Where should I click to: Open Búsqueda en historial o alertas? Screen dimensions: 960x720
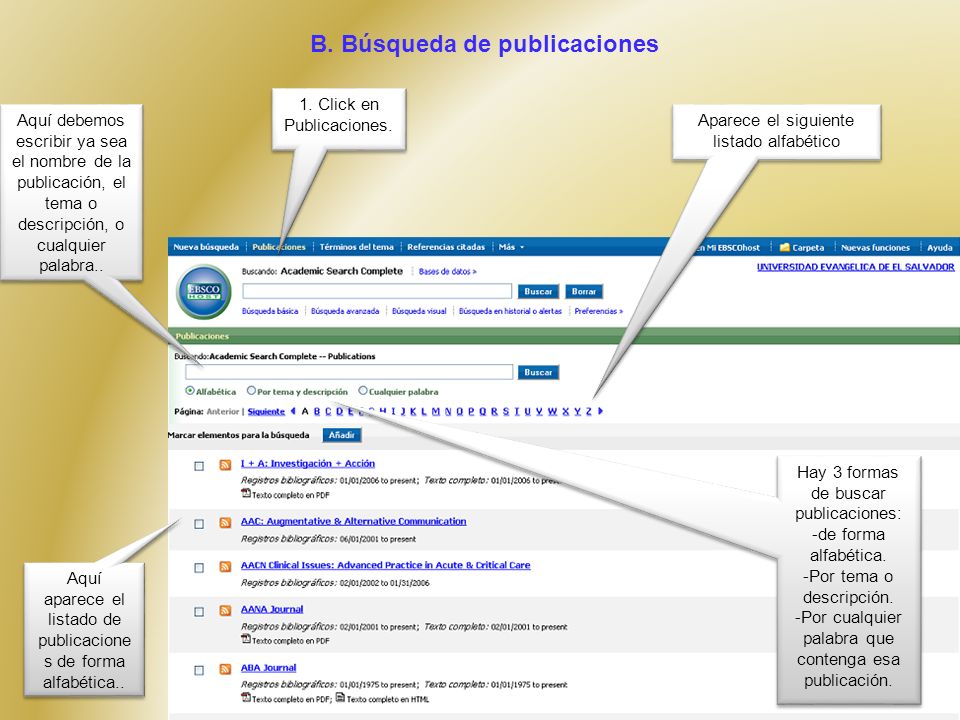tap(510, 311)
